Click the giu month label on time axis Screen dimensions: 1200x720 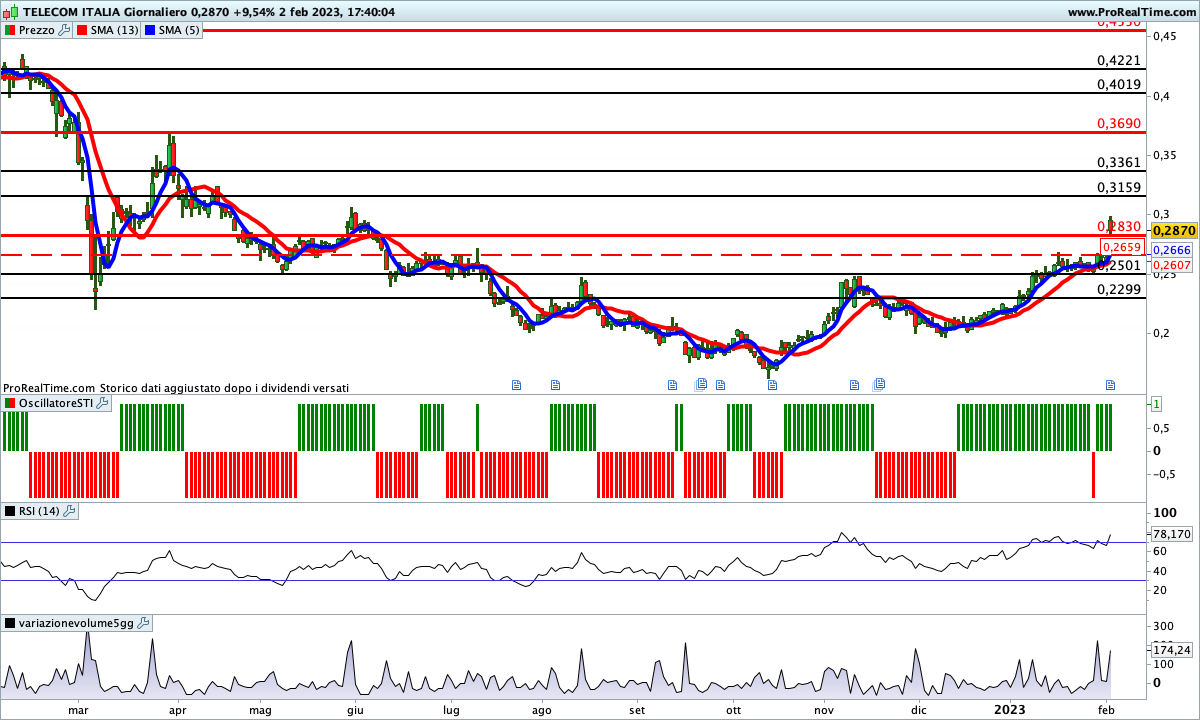point(353,709)
